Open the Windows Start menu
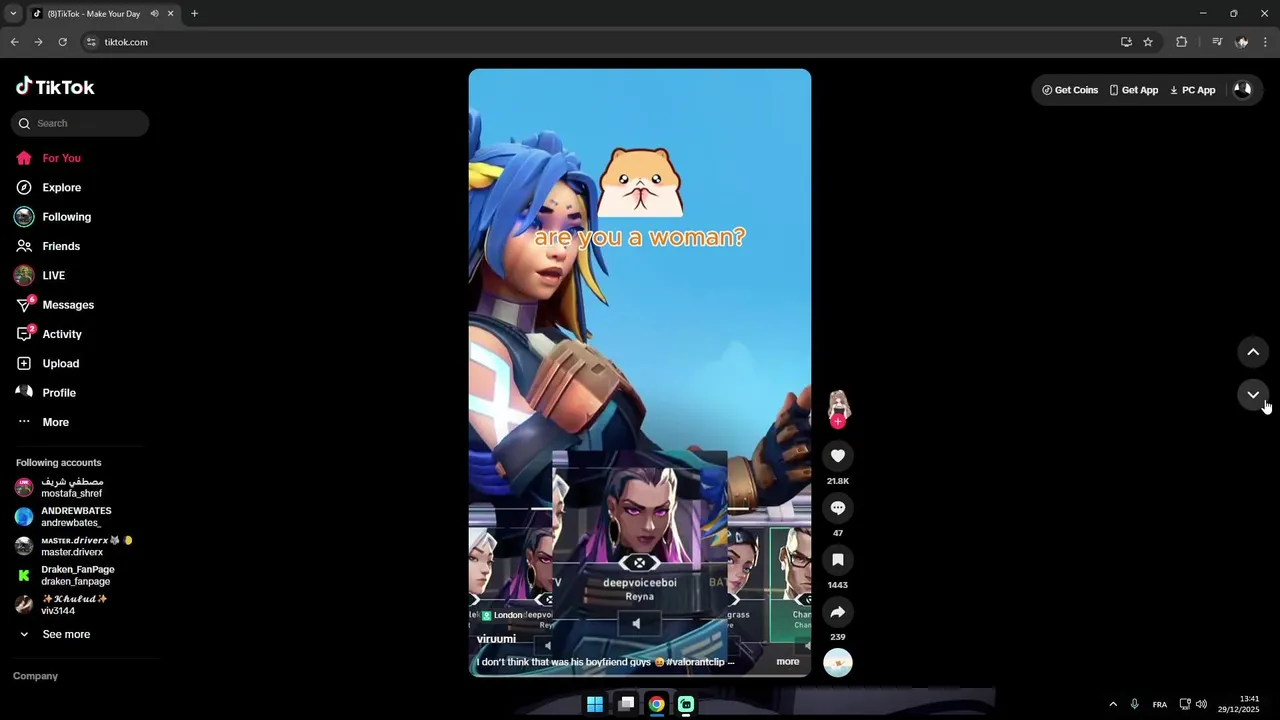Image resolution: width=1280 pixels, height=720 pixels. point(595,704)
